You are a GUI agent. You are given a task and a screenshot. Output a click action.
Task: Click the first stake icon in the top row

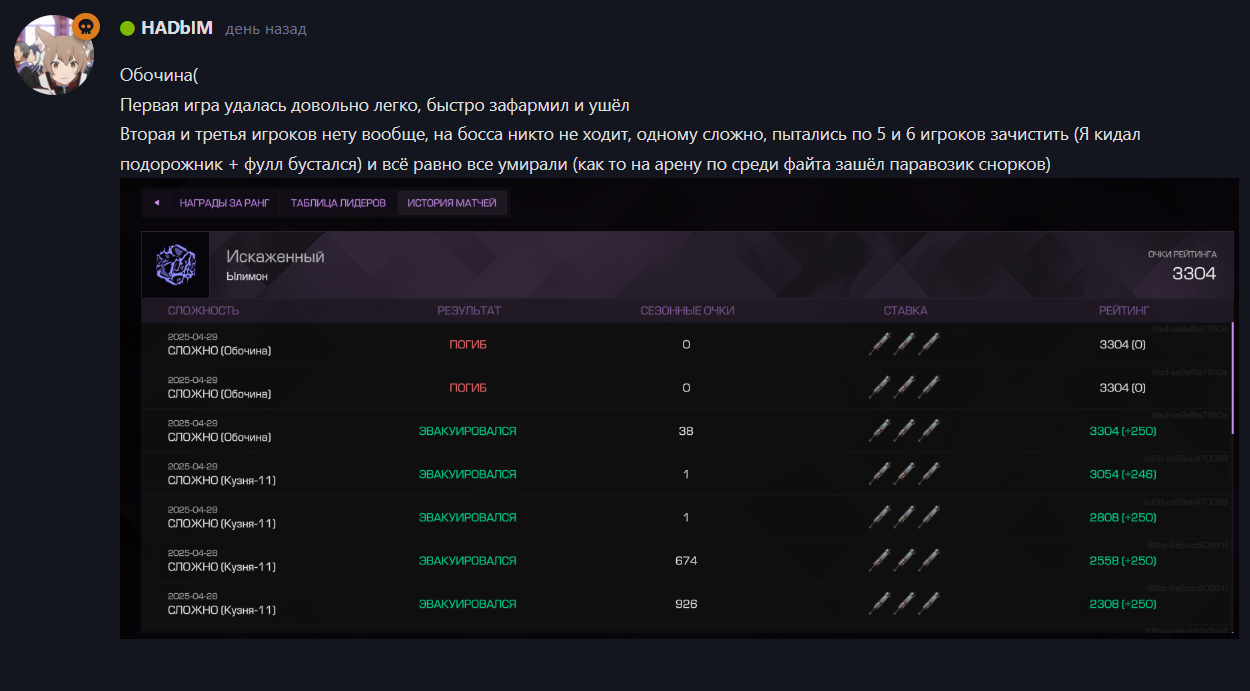pyautogui.click(x=880, y=344)
